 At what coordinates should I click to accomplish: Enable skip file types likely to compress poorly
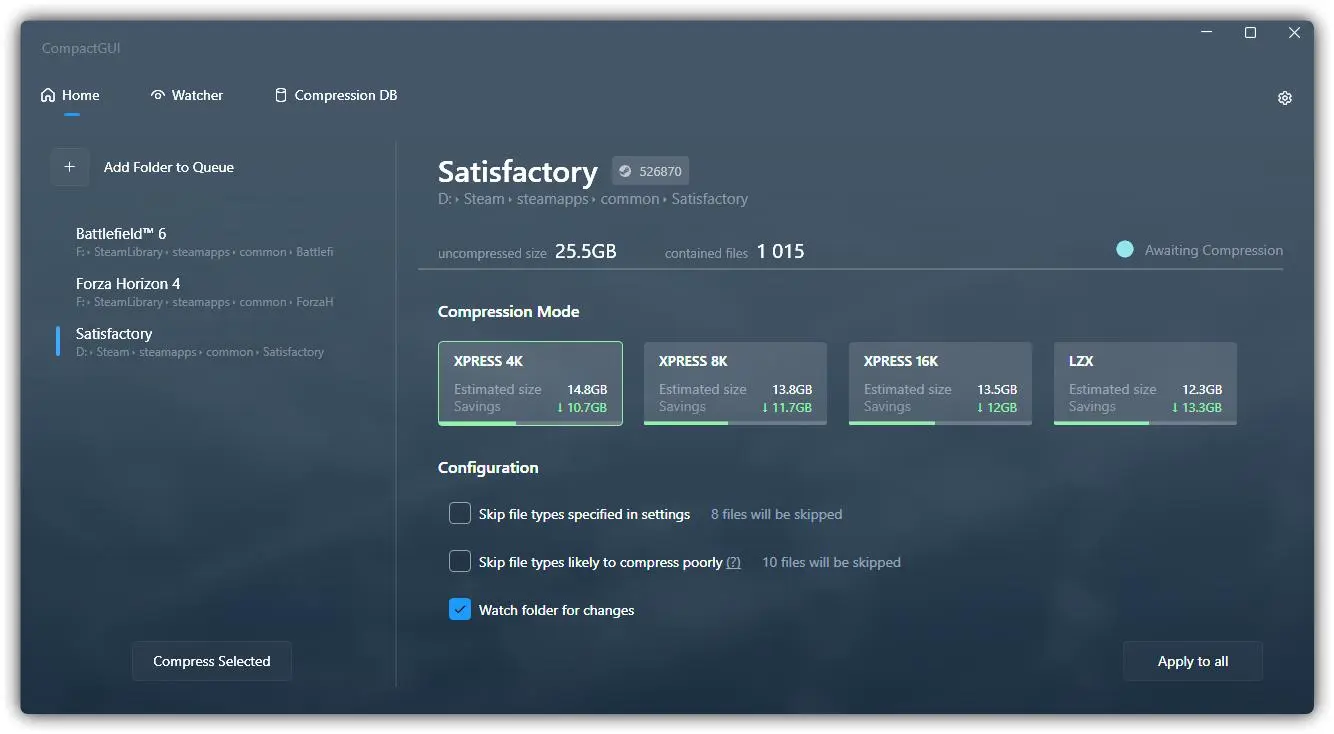point(460,562)
